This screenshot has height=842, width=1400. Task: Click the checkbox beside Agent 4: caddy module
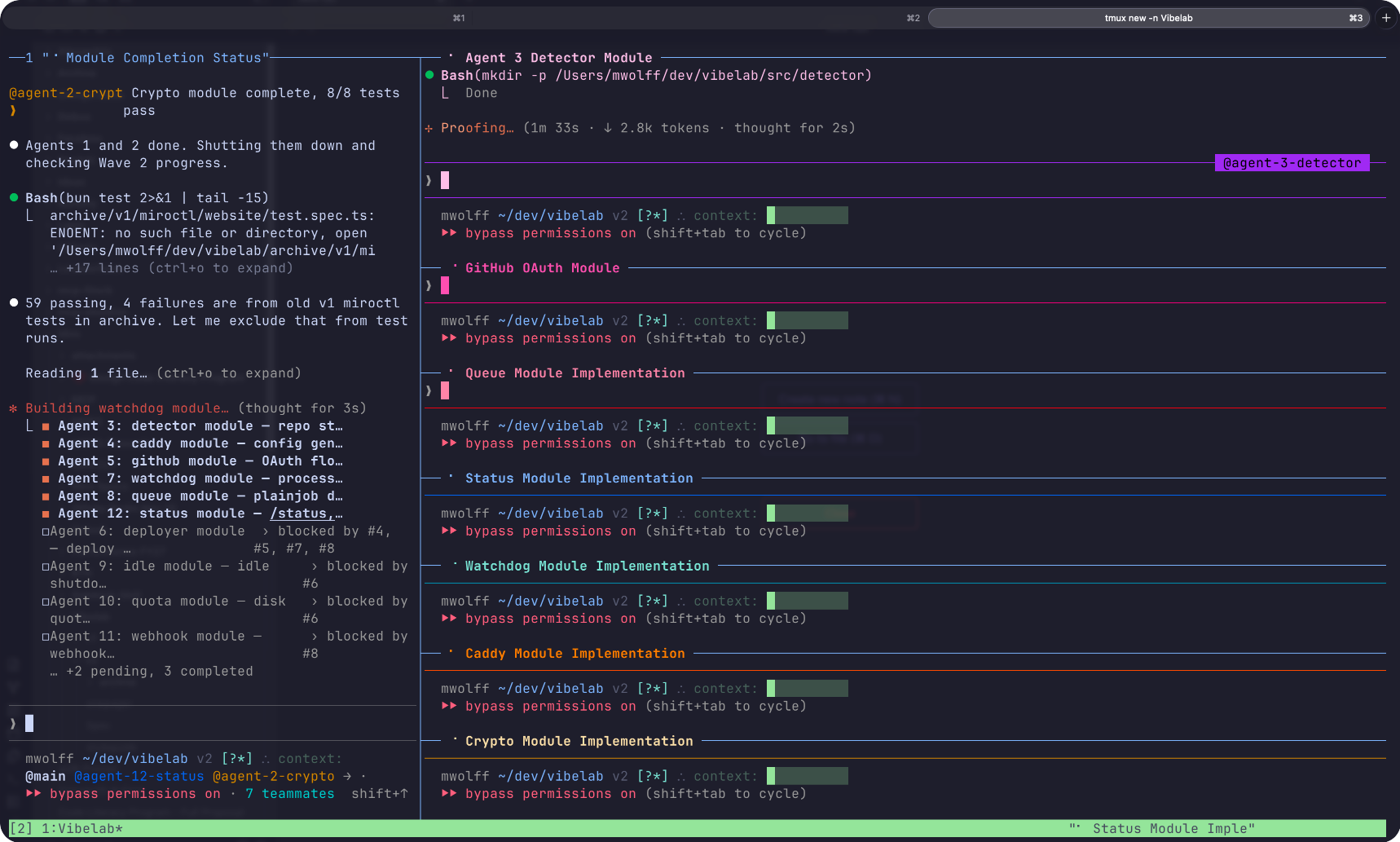pos(45,443)
